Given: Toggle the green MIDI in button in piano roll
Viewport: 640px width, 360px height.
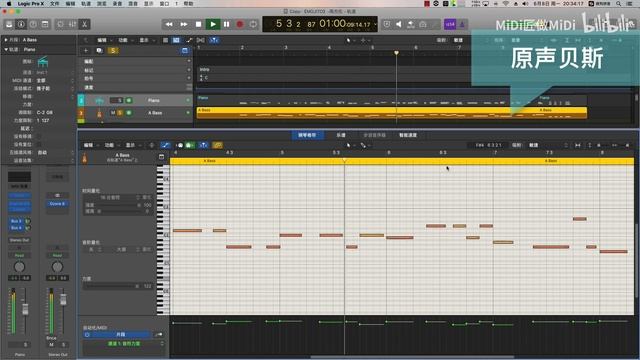Looking at the screenshot, I should coord(190,145).
